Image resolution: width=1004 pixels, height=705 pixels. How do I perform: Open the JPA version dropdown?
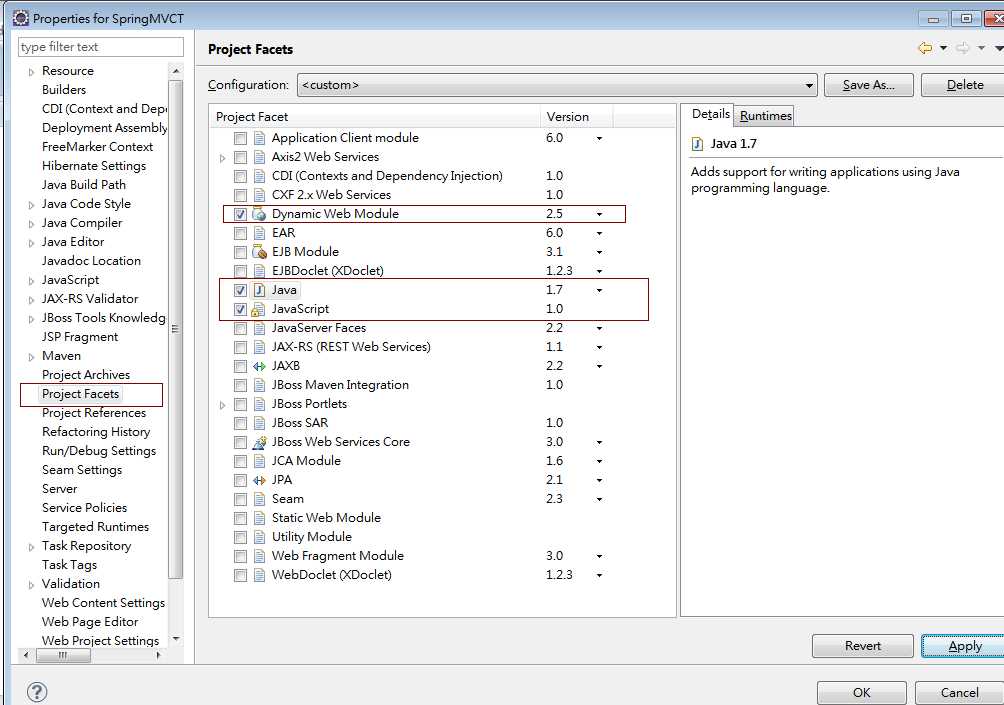coord(599,480)
